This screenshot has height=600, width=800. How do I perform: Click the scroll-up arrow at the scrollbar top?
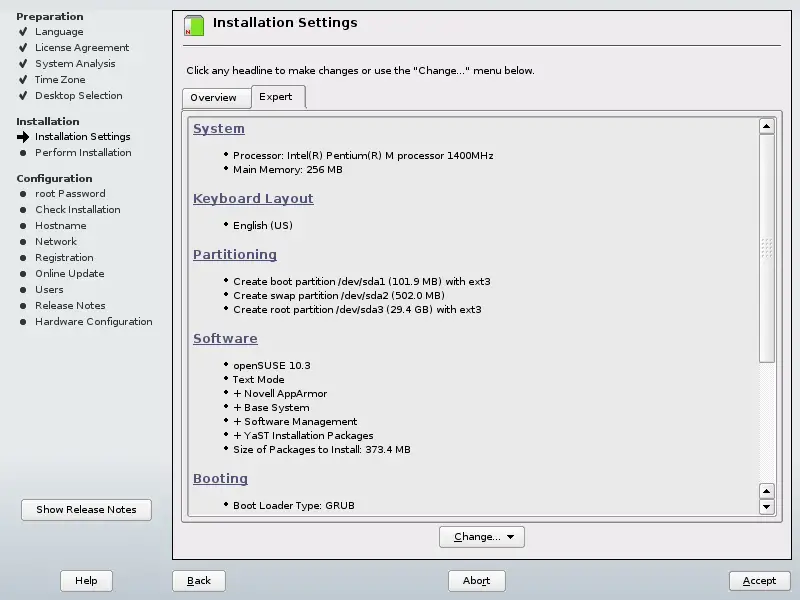pos(766,126)
